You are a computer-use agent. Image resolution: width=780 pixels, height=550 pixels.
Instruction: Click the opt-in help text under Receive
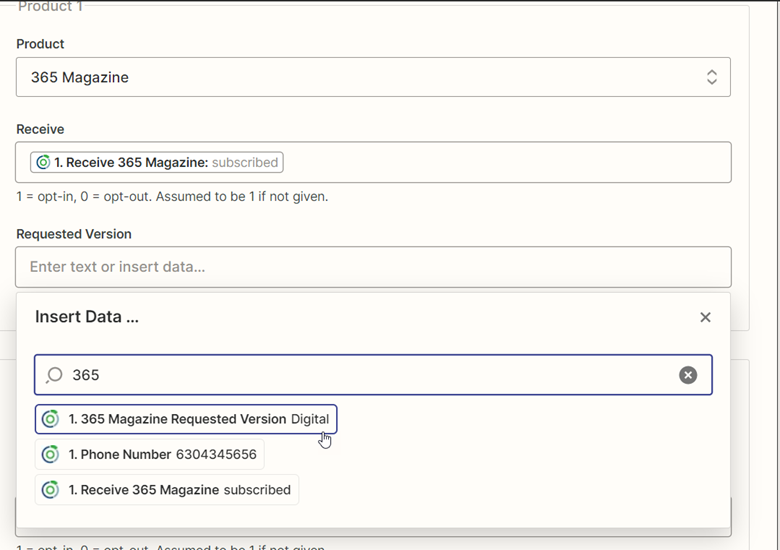[x=172, y=196]
